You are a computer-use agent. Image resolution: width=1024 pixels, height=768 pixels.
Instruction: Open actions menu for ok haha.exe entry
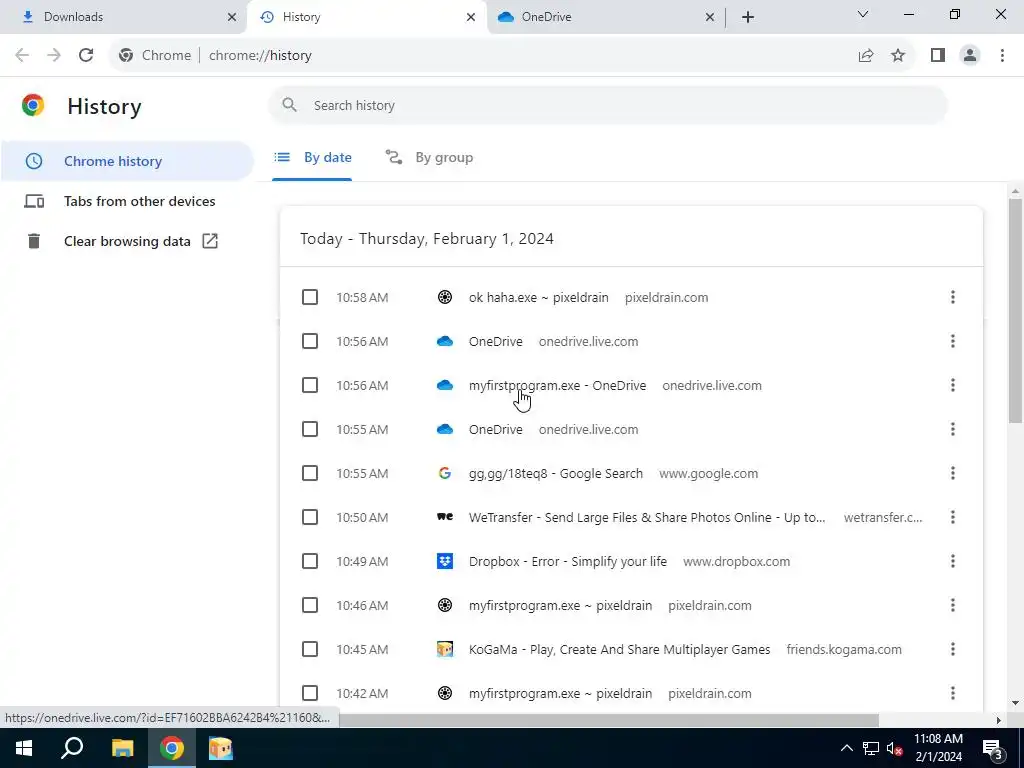pyautogui.click(x=953, y=297)
